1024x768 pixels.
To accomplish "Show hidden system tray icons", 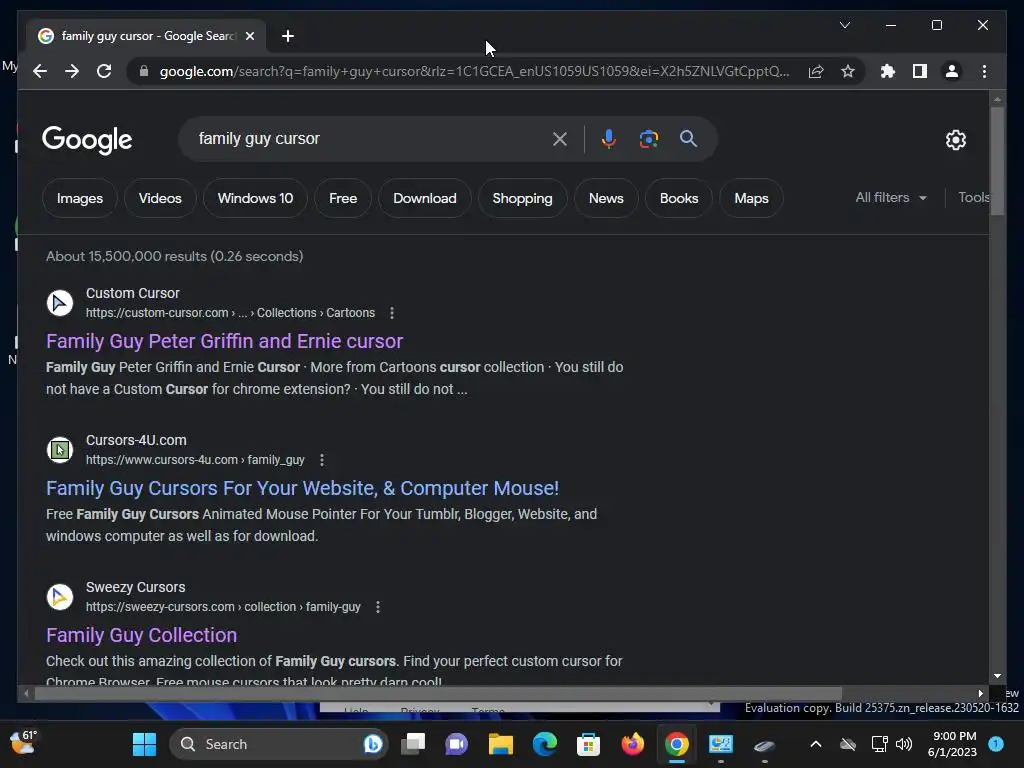I will [x=816, y=744].
